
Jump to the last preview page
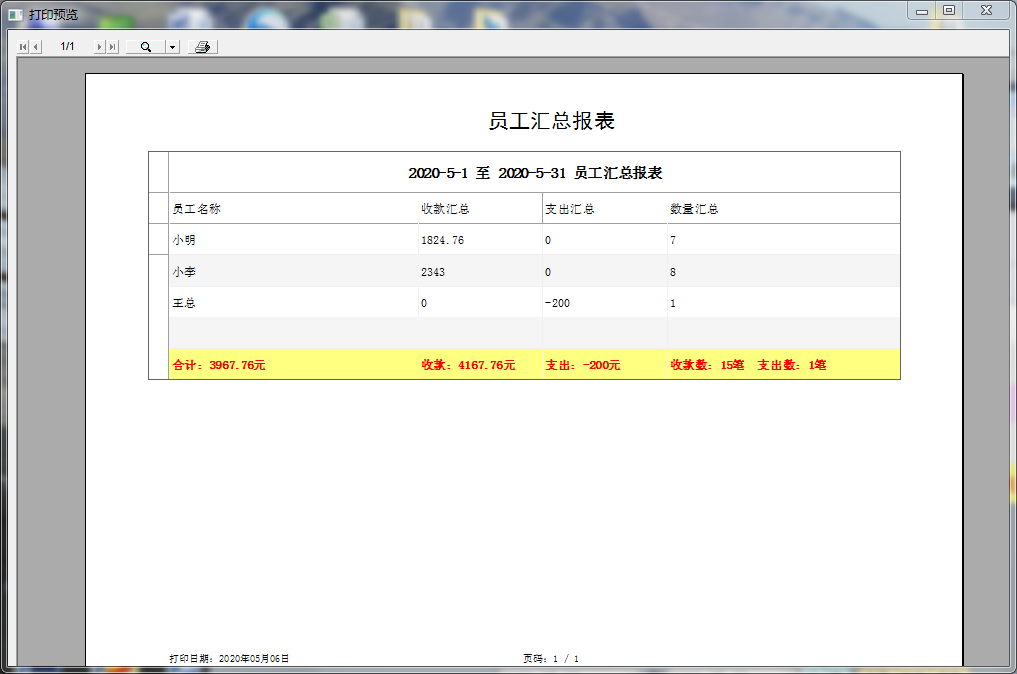tap(113, 47)
